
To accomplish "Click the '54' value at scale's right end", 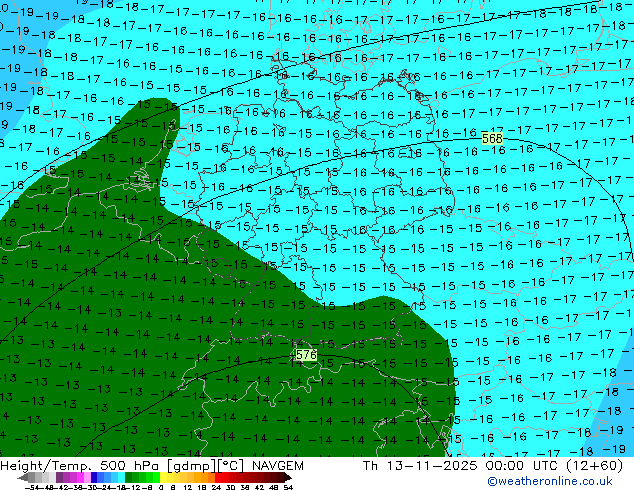I will [x=287, y=487].
